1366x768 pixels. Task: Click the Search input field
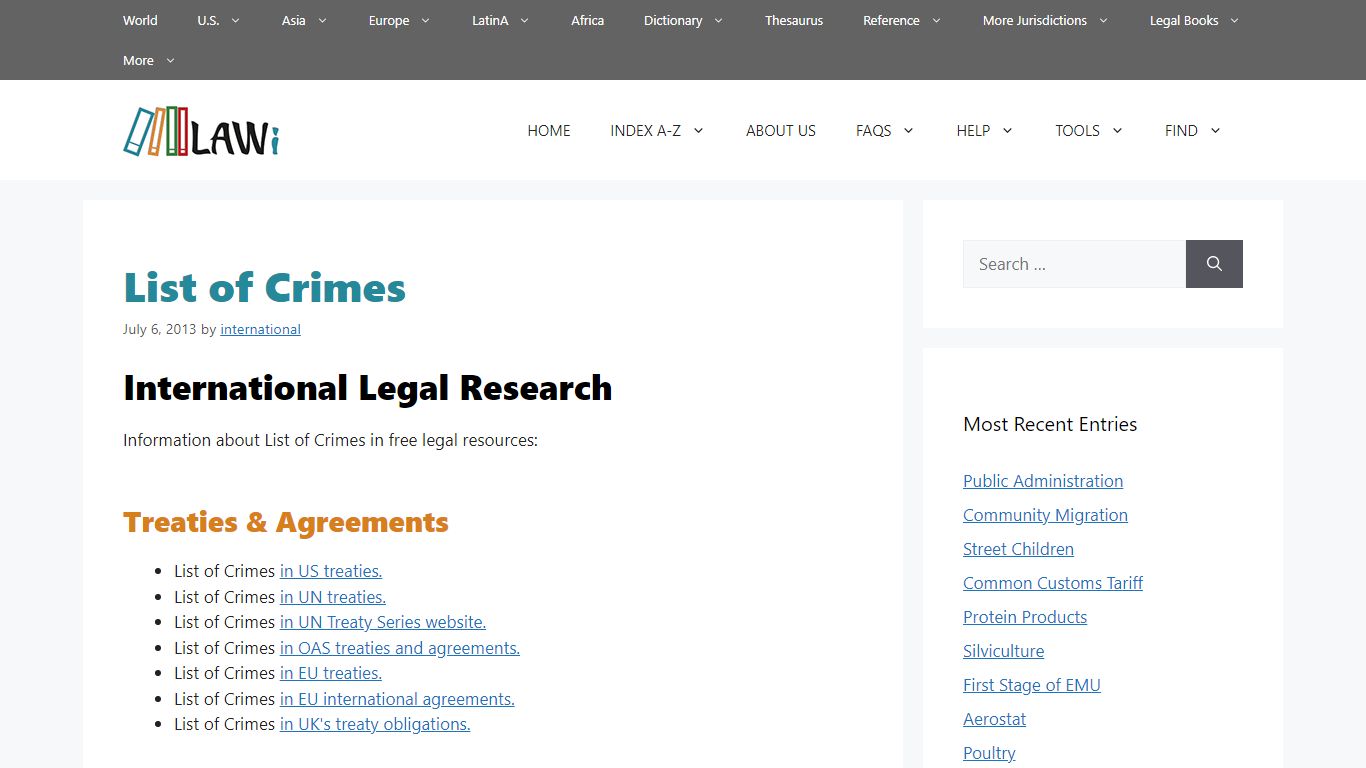[x=1074, y=264]
